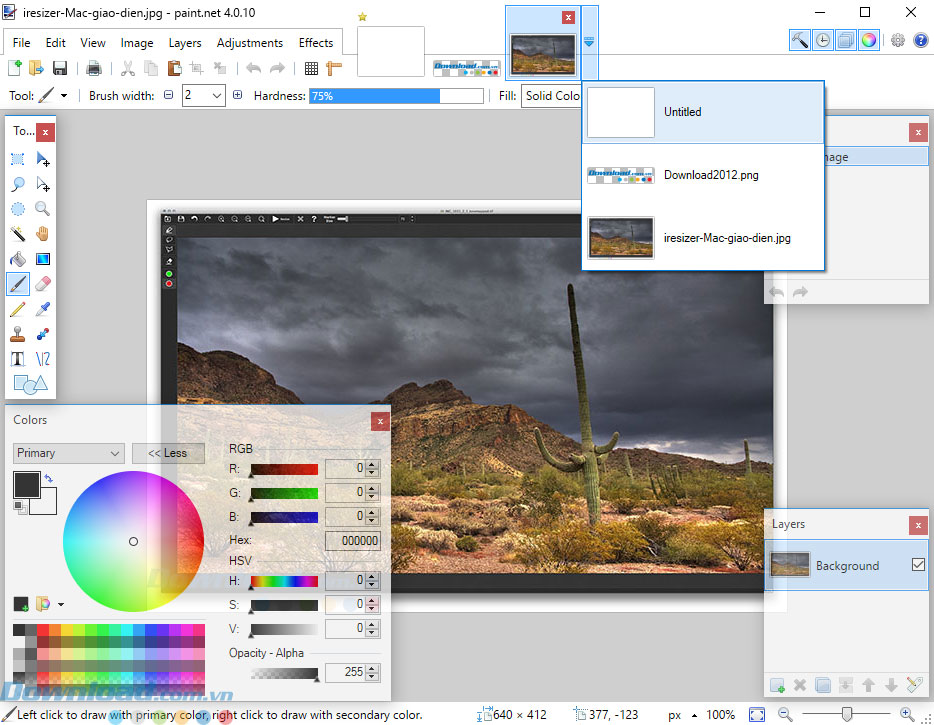934x725 pixels.
Task: Click the Hex color input field
Action: click(353, 541)
